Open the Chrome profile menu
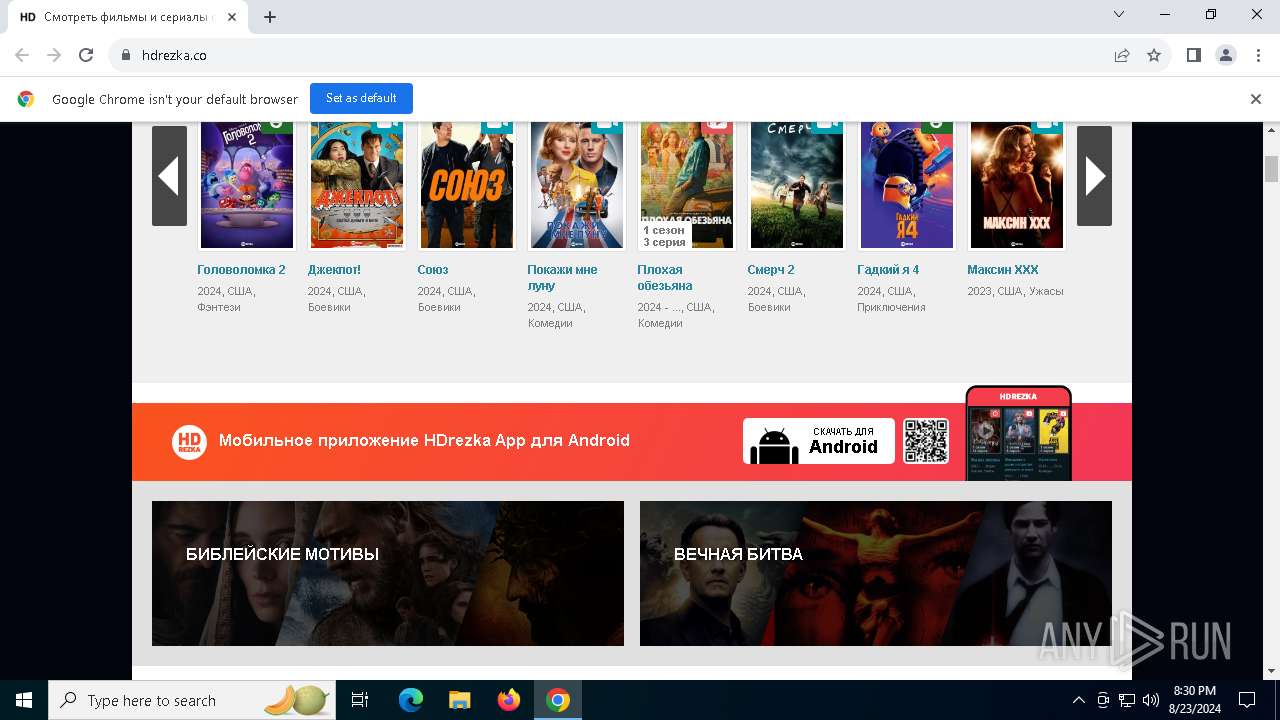 pos(1226,55)
